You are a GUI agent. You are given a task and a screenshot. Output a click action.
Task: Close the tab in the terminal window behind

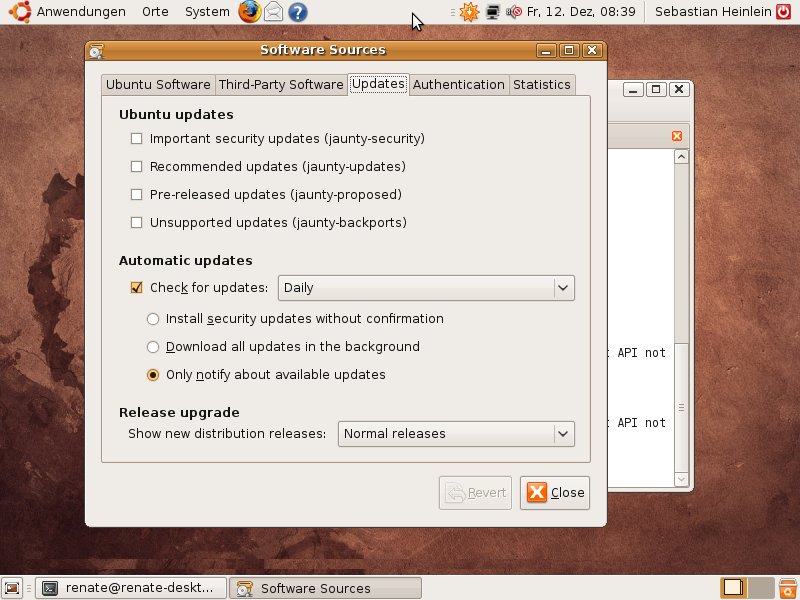(677, 136)
